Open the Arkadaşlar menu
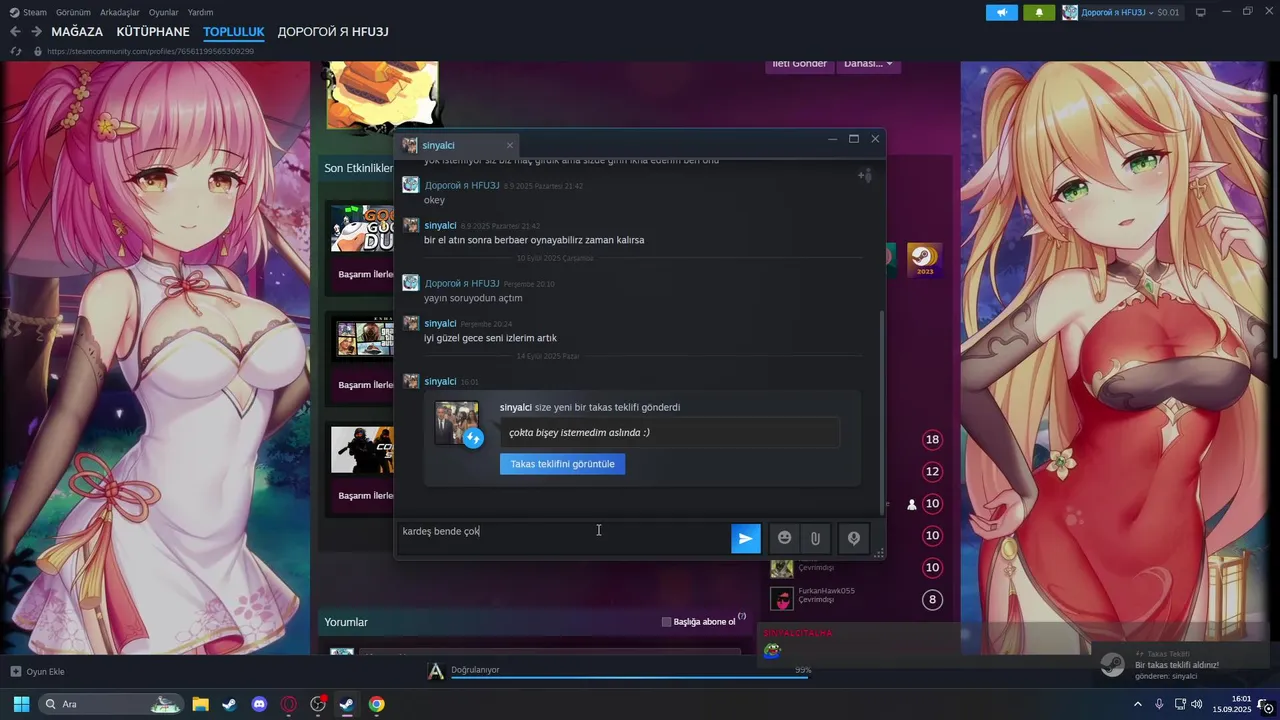The height and width of the screenshot is (720, 1280). [x=120, y=12]
